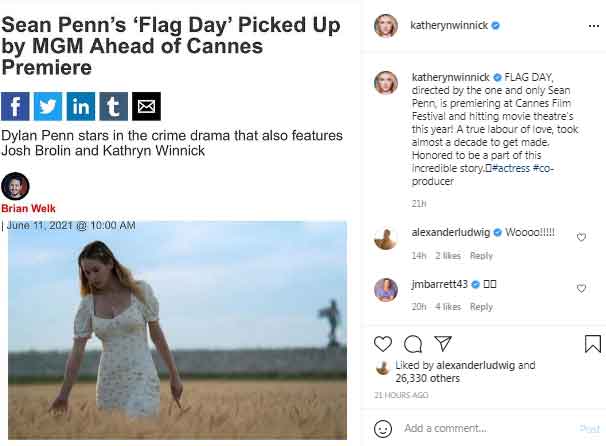The width and height of the screenshot is (606, 446).
Task: Share article via Twitter icon
Action: click(x=49, y=106)
